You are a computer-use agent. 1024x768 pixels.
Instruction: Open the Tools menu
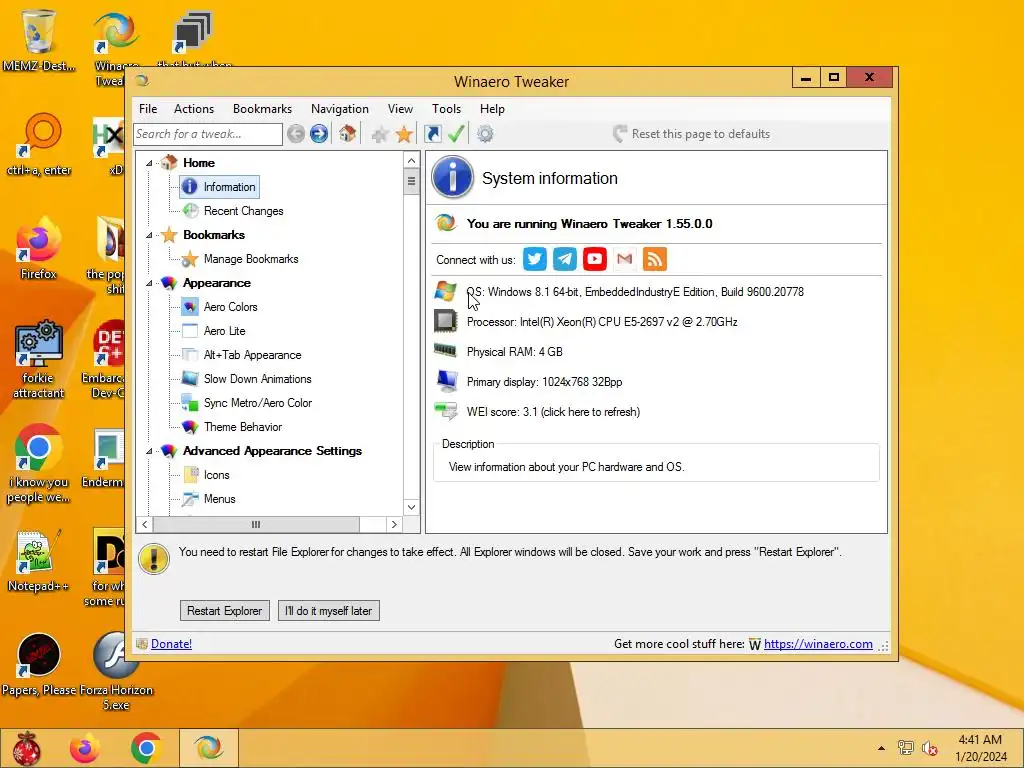447,109
